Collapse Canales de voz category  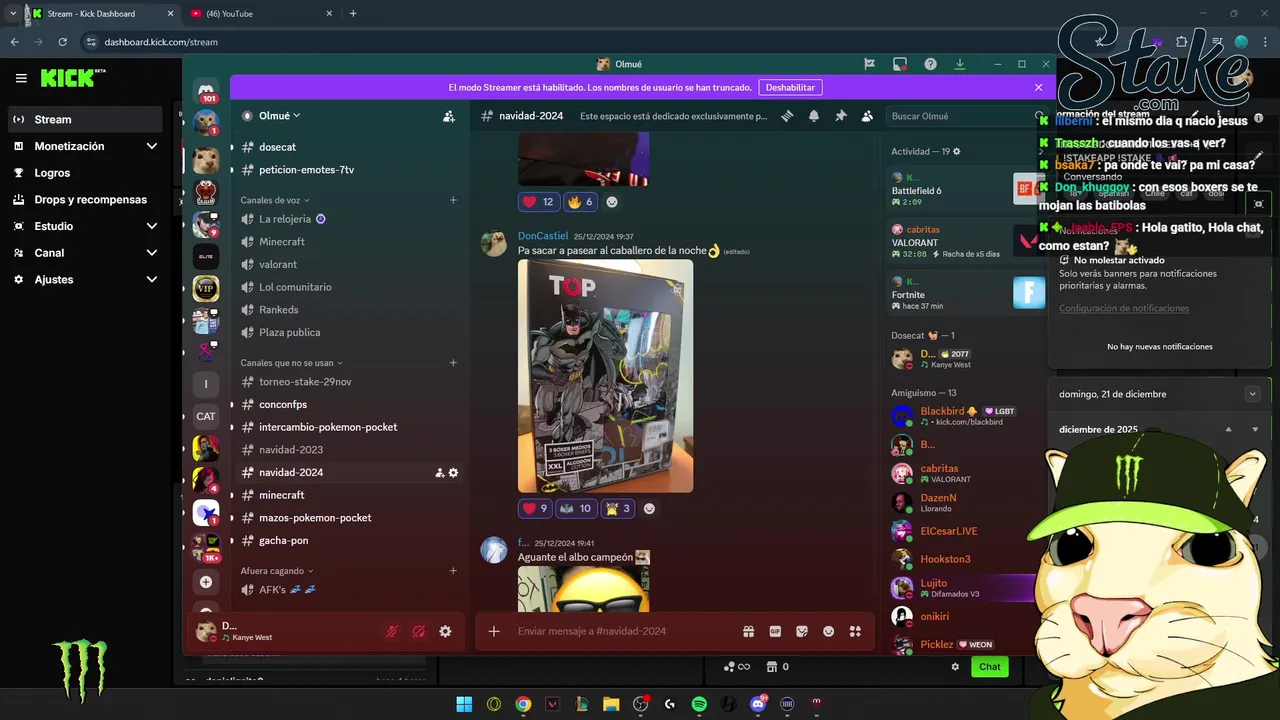[274, 200]
